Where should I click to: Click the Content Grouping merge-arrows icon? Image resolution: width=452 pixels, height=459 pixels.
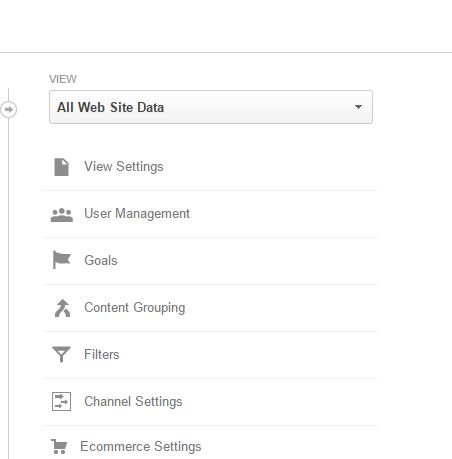point(62,308)
